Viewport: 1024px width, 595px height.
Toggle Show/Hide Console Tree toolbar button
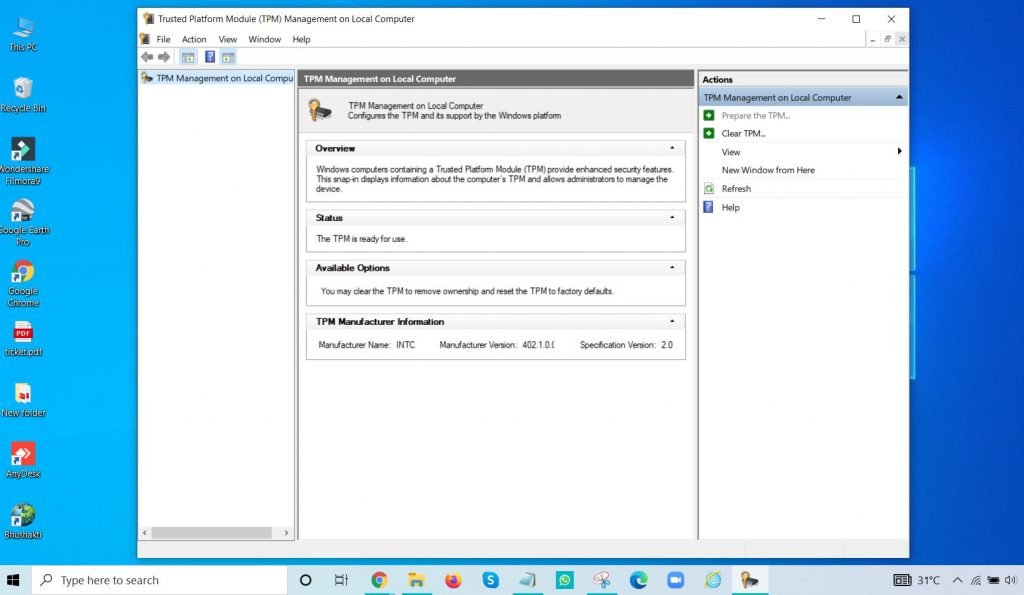188,57
